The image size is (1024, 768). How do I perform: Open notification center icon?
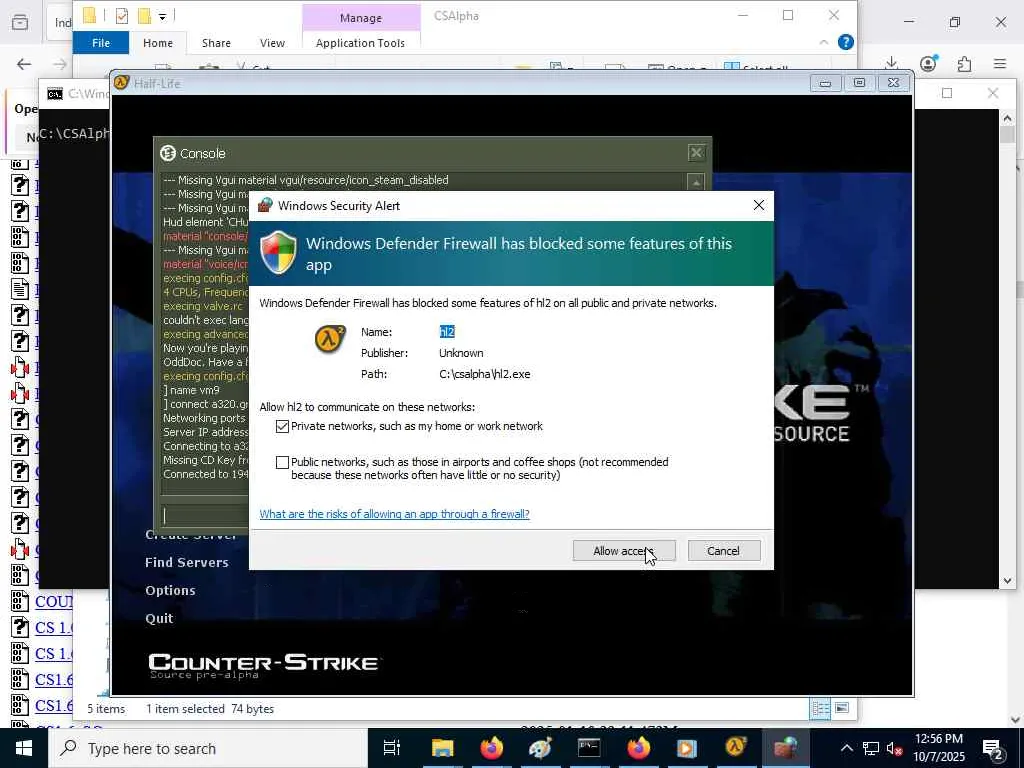click(993, 750)
